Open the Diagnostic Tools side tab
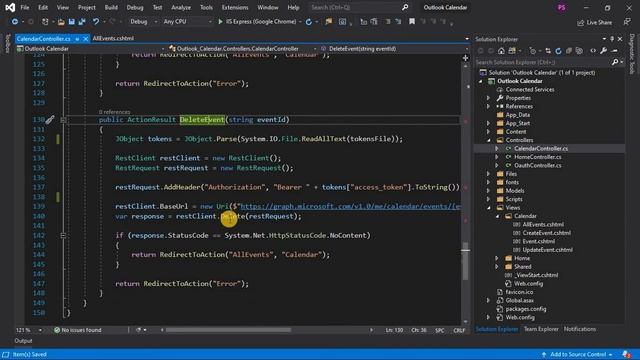This screenshot has width=640, height=360. 632,54
